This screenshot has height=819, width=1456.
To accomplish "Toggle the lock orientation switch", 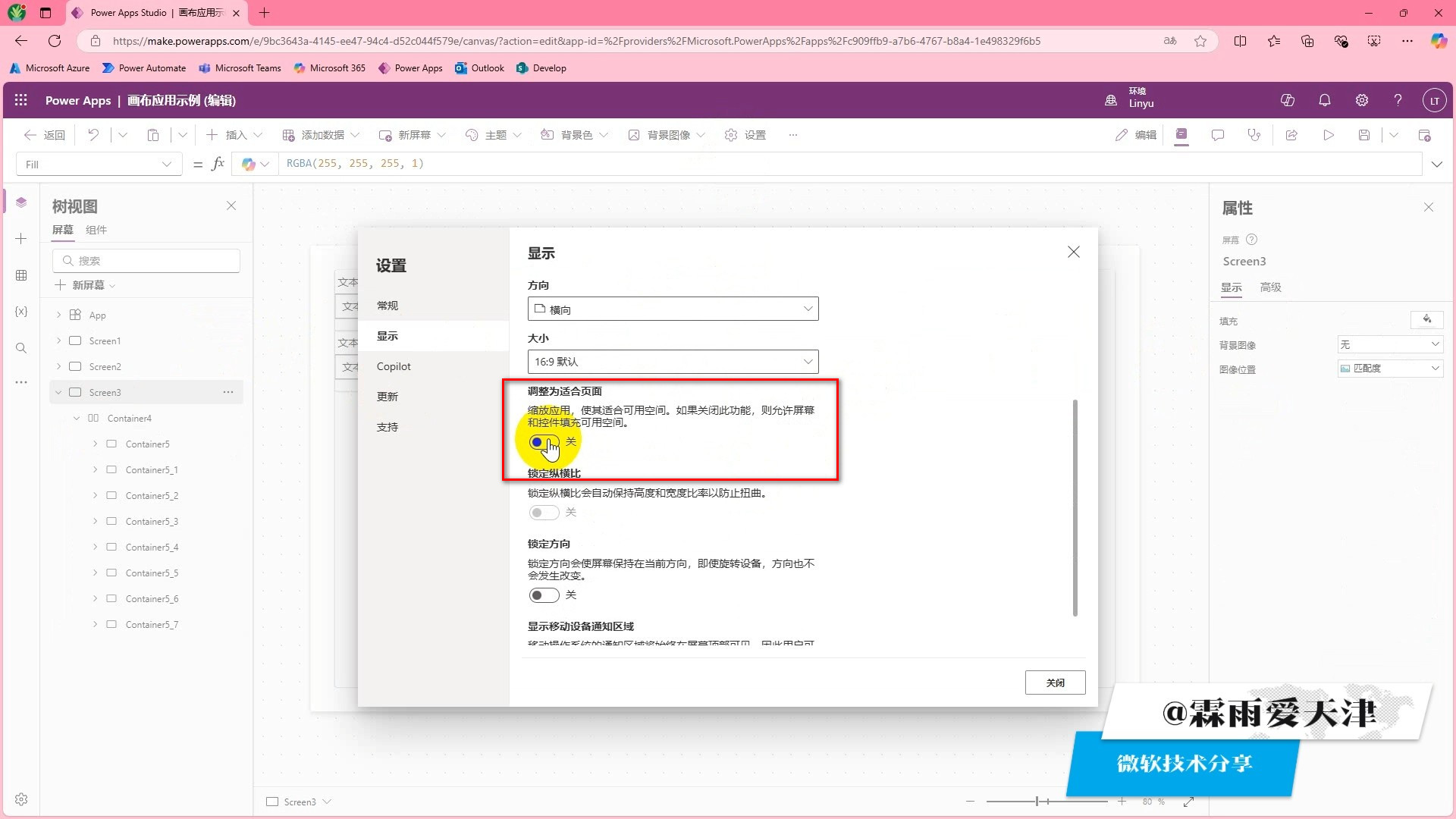I will coord(544,595).
